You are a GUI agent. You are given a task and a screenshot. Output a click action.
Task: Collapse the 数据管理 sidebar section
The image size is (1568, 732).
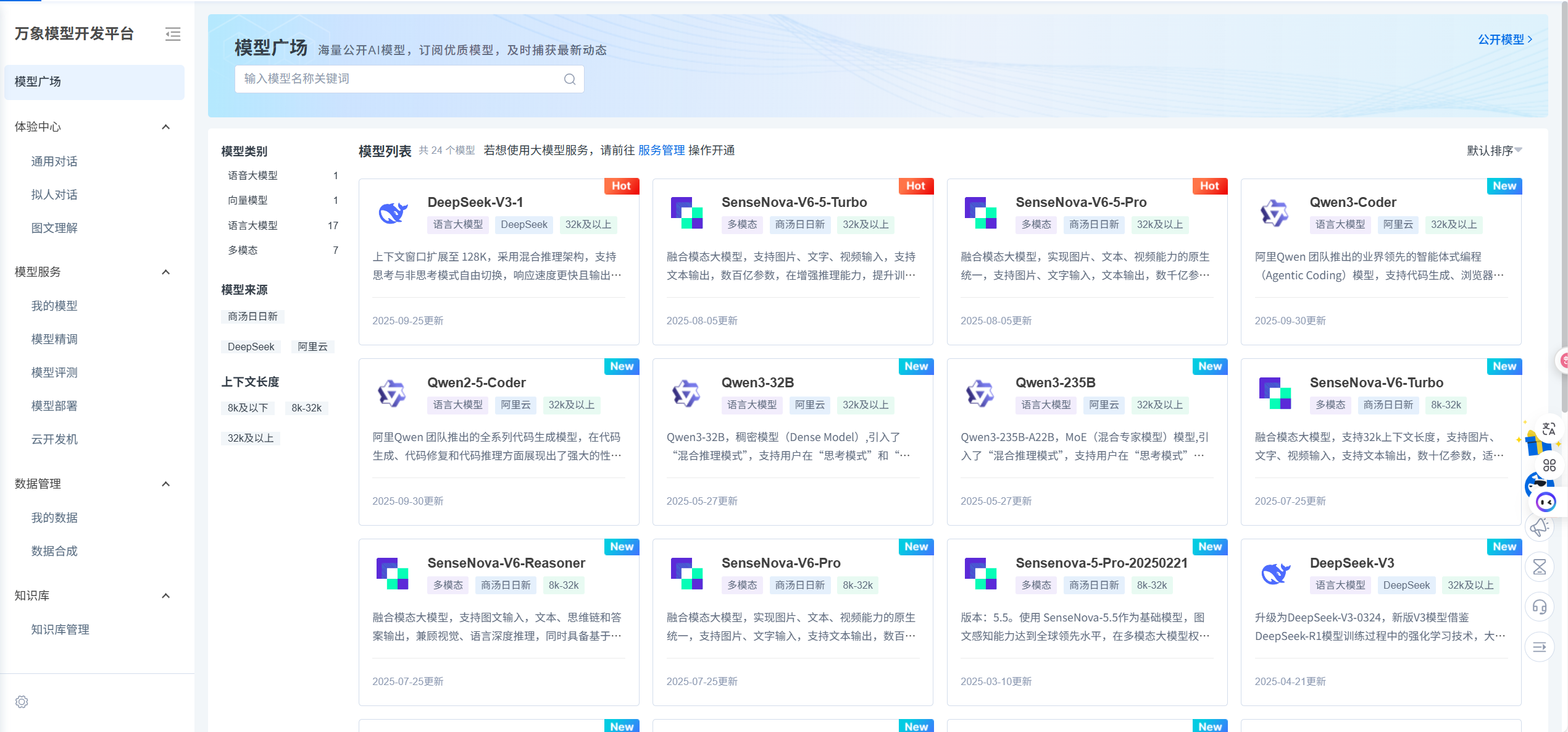165,484
